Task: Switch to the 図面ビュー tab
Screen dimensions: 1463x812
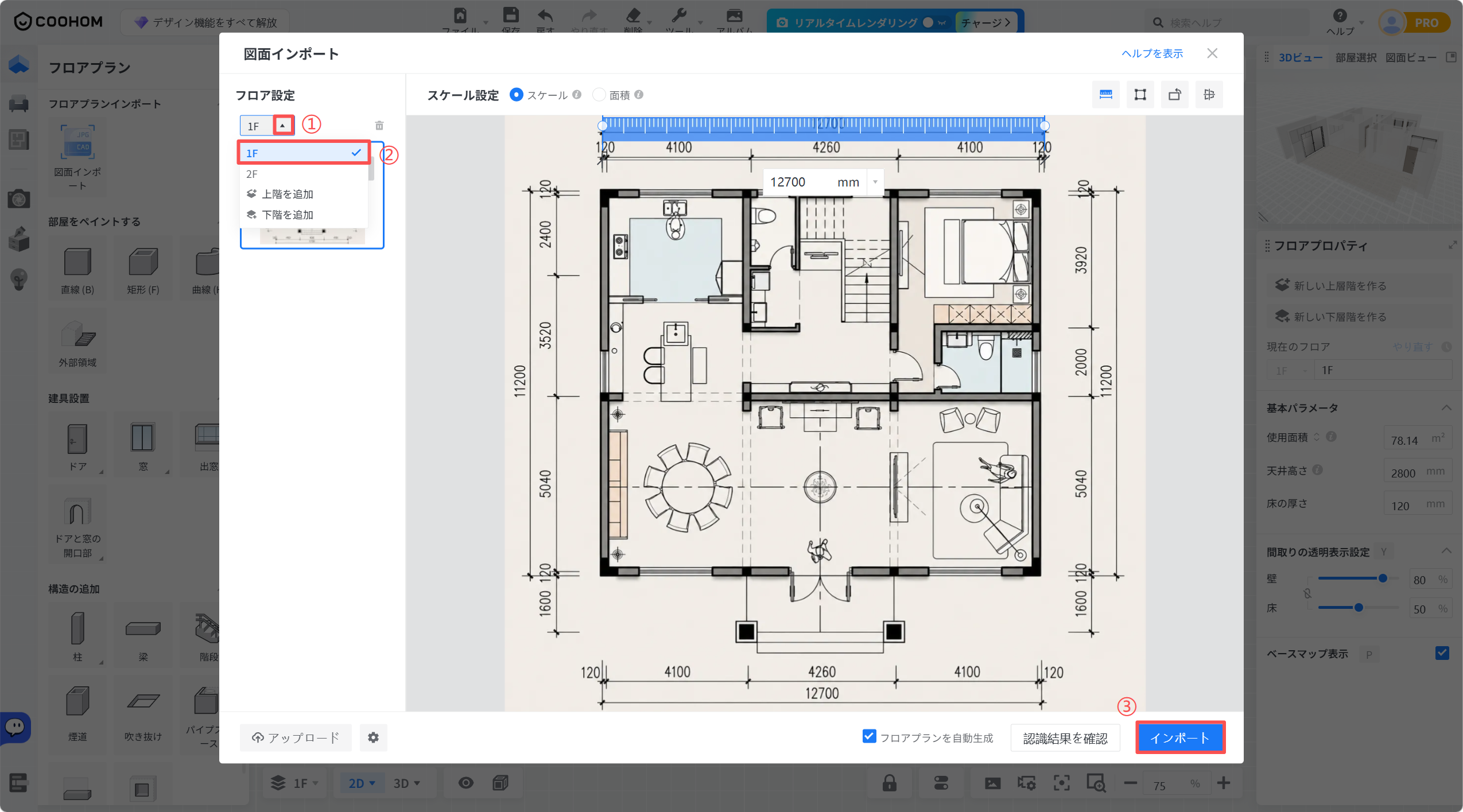Action: pyautogui.click(x=1411, y=57)
